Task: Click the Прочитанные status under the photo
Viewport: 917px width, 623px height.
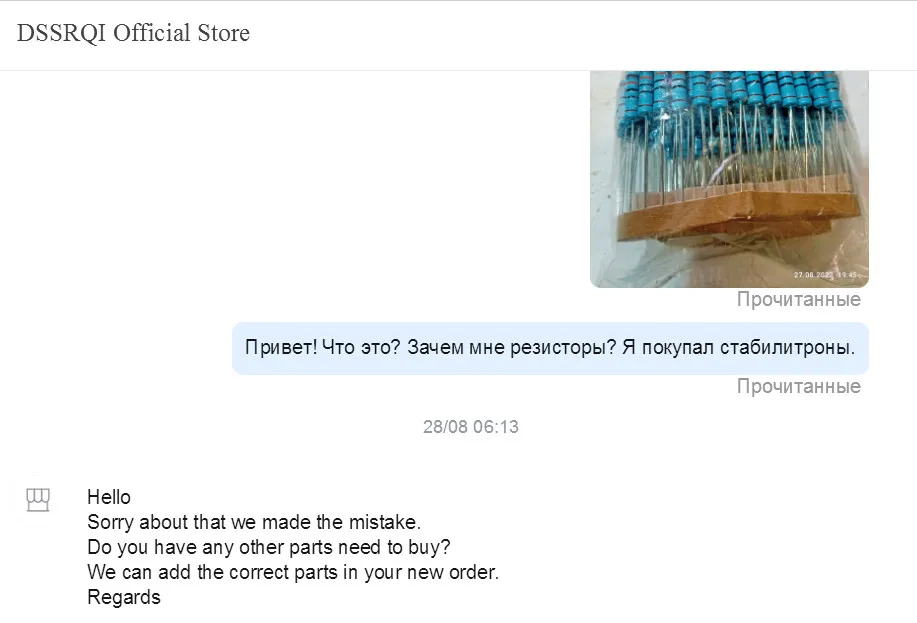Action: [x=799, y=299]
